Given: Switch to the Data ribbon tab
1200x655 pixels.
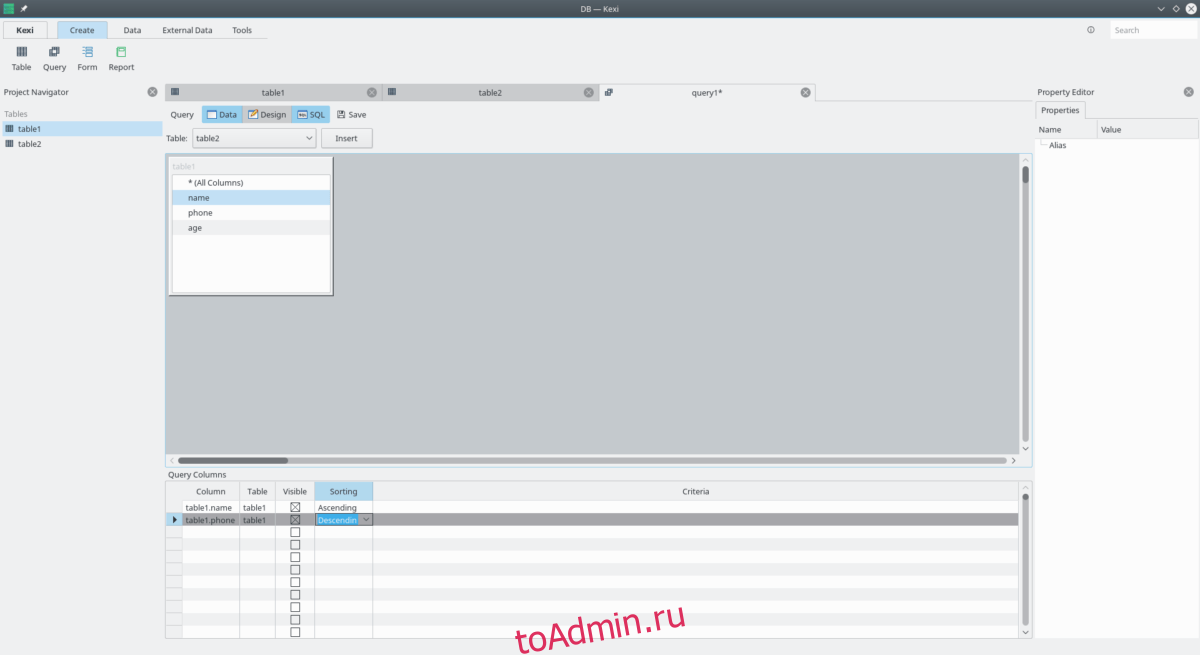Looking at the screenshot, I should tap(132, 30).
